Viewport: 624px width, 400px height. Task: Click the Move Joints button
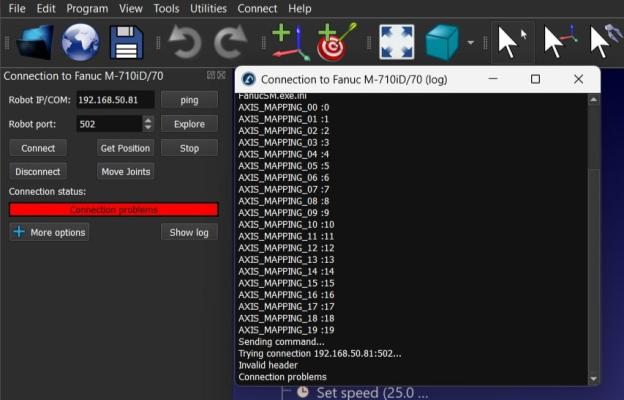click(x=125, y=172)
